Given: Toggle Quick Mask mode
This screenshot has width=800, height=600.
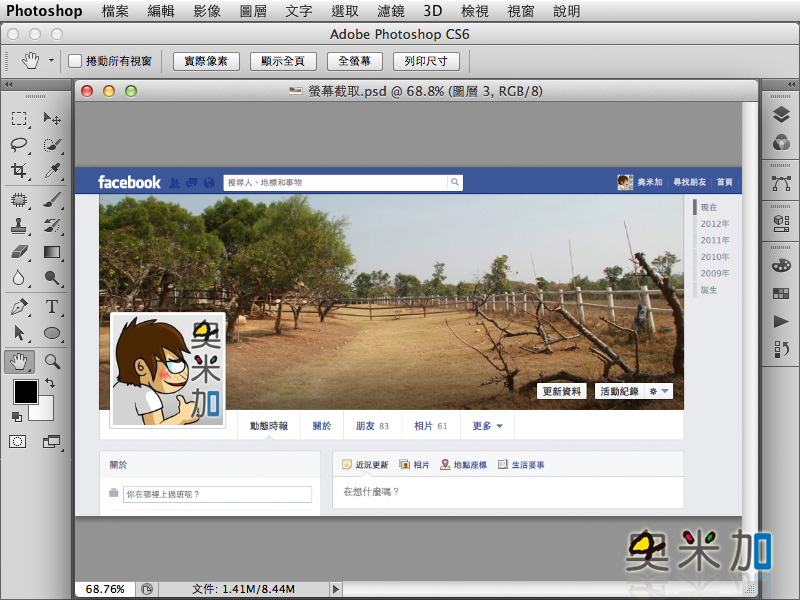Looking at the screenshot, I should (17, 441).
